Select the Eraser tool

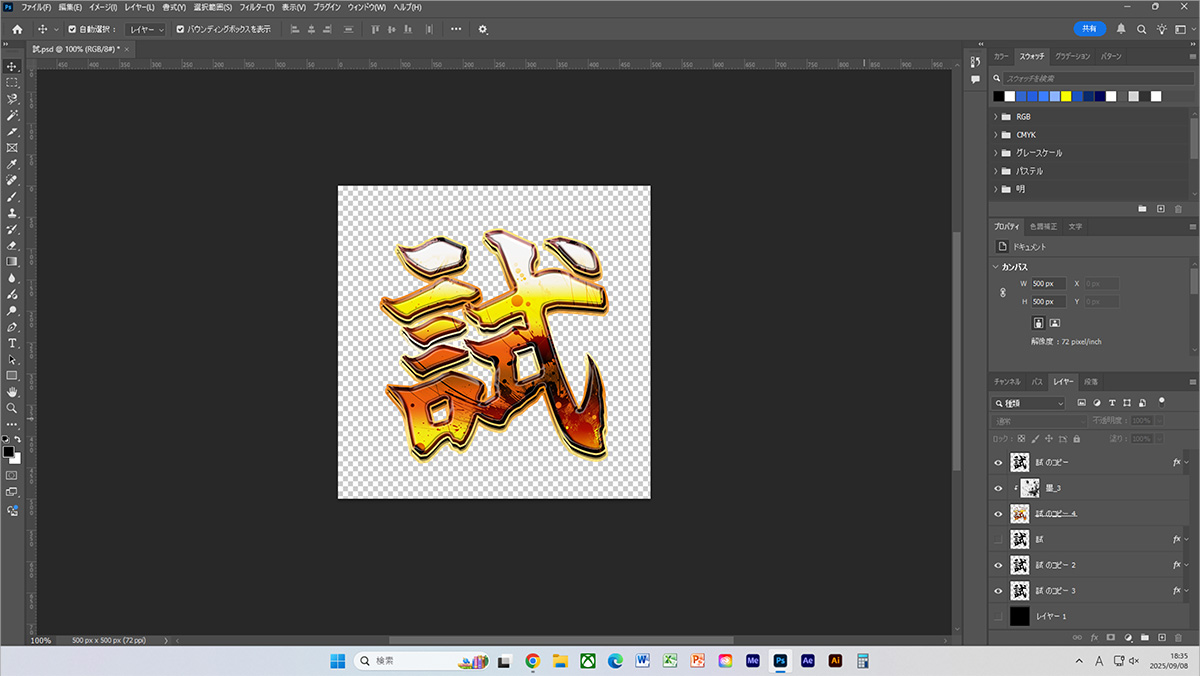(12, 245)
